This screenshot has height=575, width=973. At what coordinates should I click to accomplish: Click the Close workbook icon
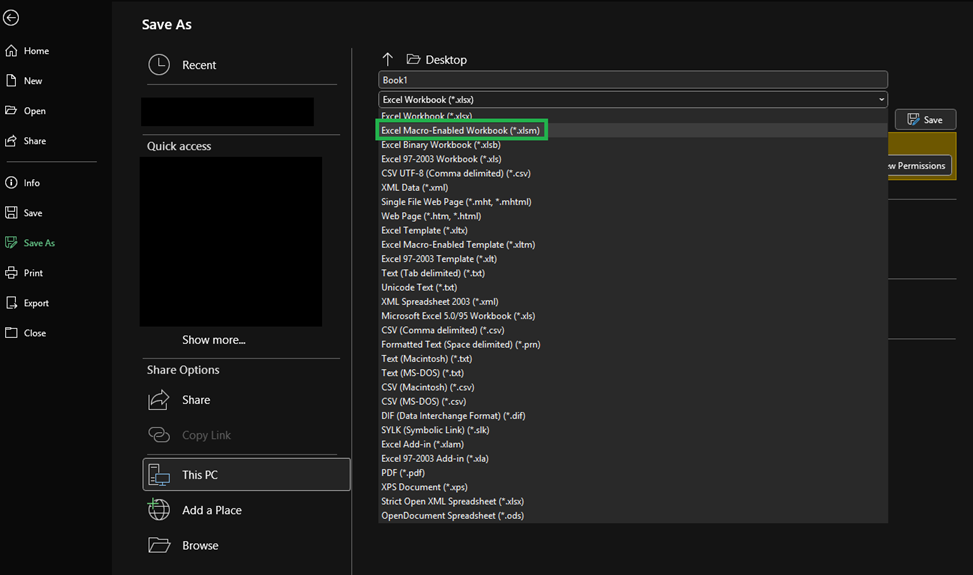pyautogui.click(x=11, y=332)
